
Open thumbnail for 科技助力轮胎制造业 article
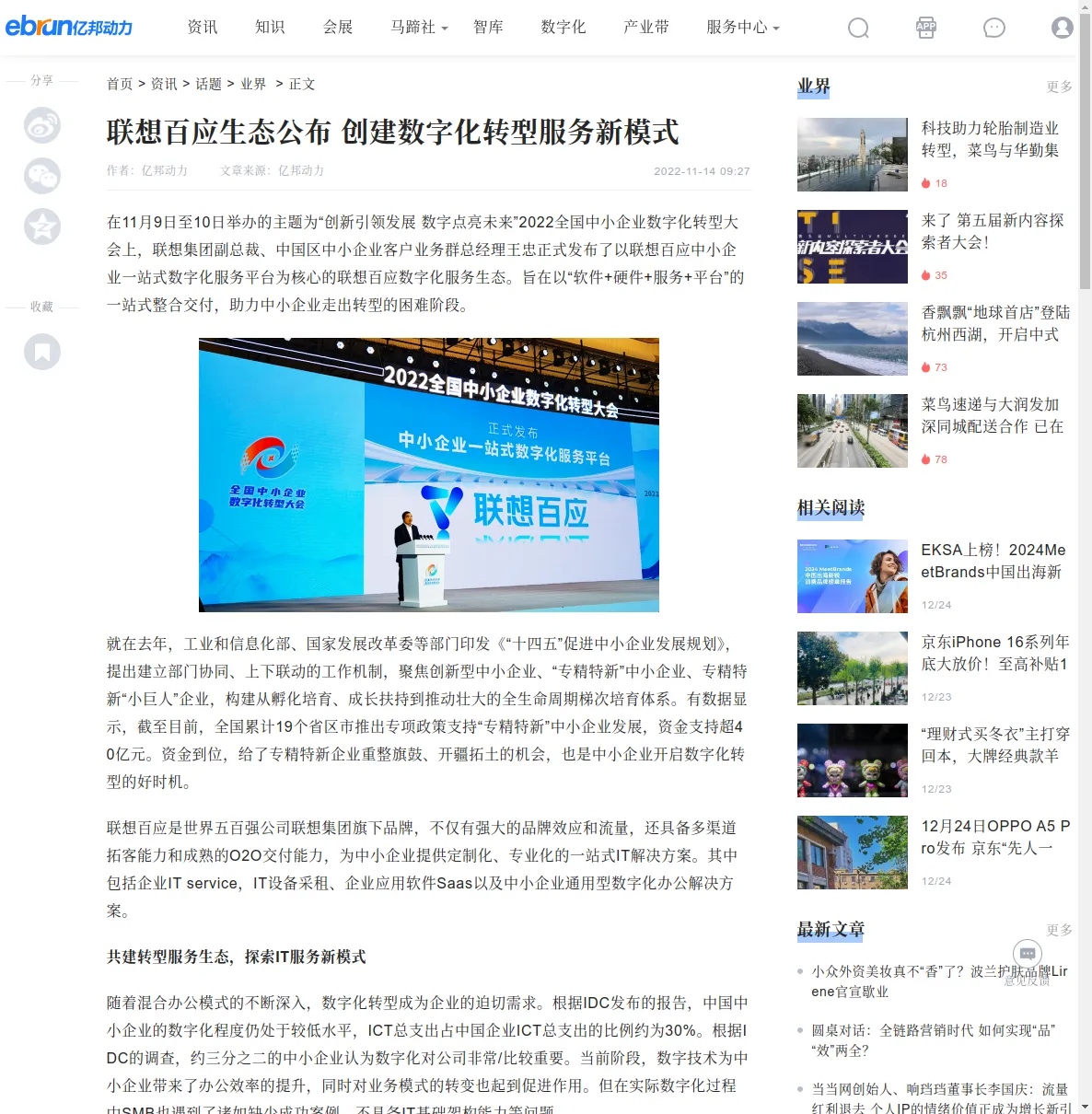coord(853,155)
